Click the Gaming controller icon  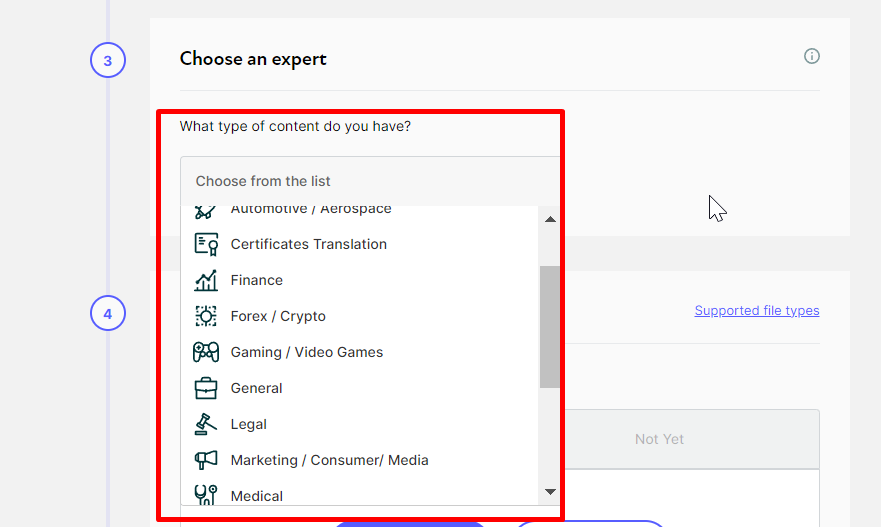[206, 352]
